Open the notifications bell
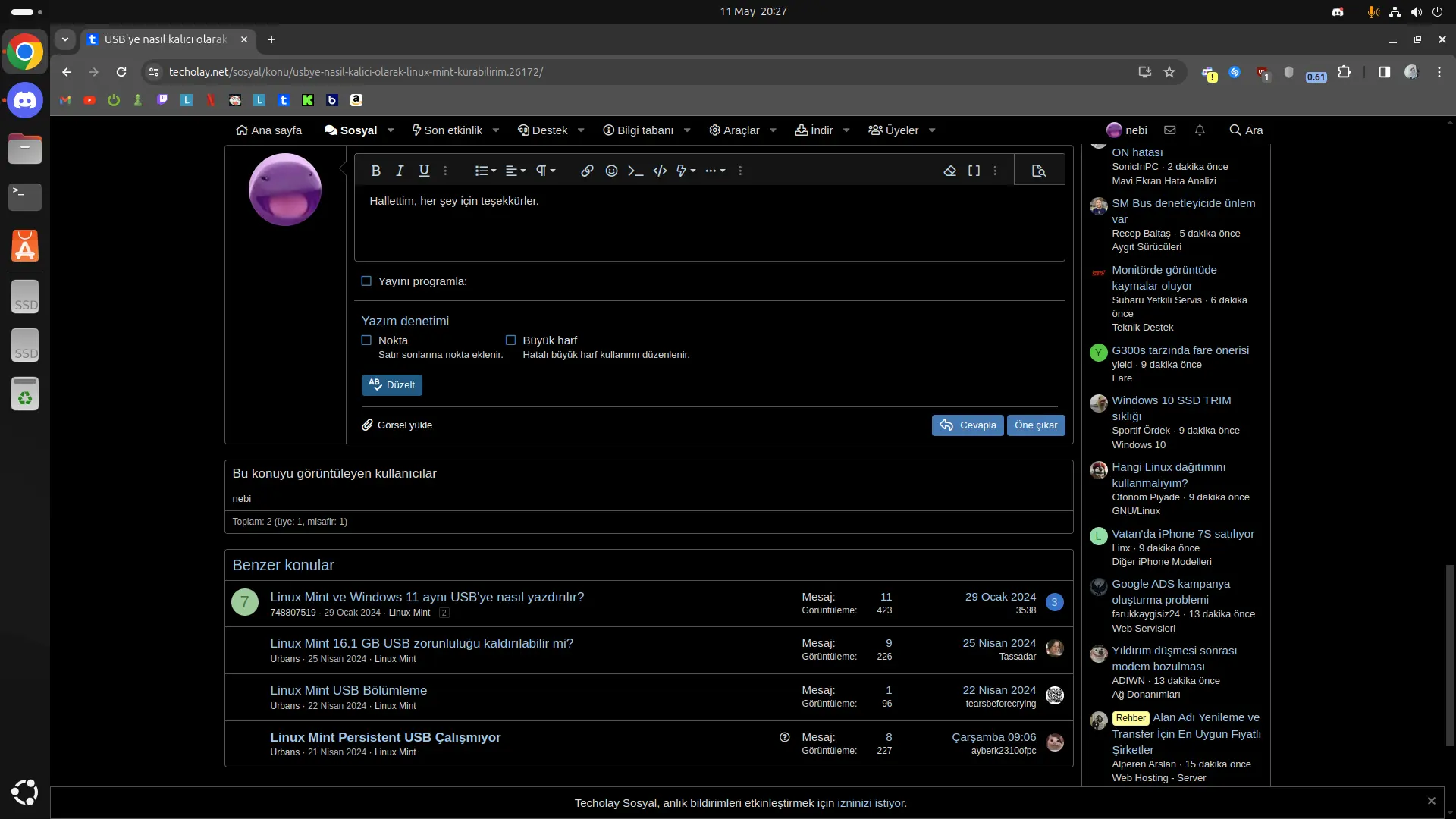Screen dimensions: 1456x819 click(1200, 130)
